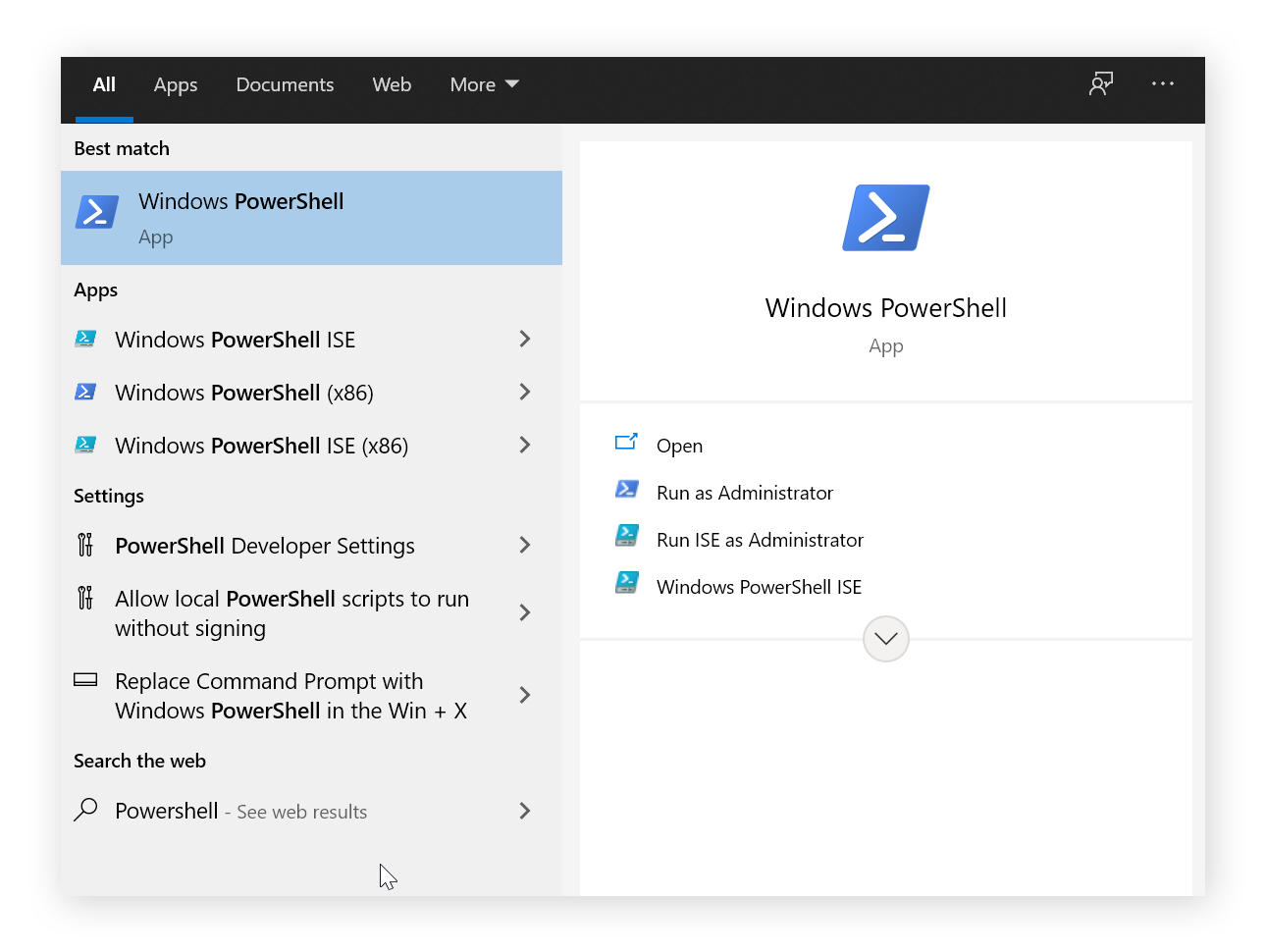Screen dimensions: 1266x952
Task: Click the large PowerShell logo in preview pane
Action: click(886, 217)
